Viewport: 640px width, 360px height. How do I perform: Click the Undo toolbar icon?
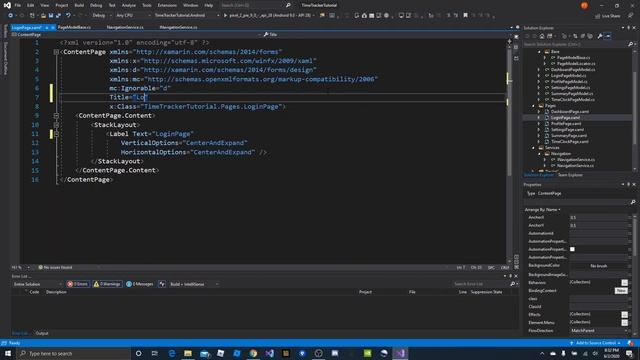tap(68, 16)
